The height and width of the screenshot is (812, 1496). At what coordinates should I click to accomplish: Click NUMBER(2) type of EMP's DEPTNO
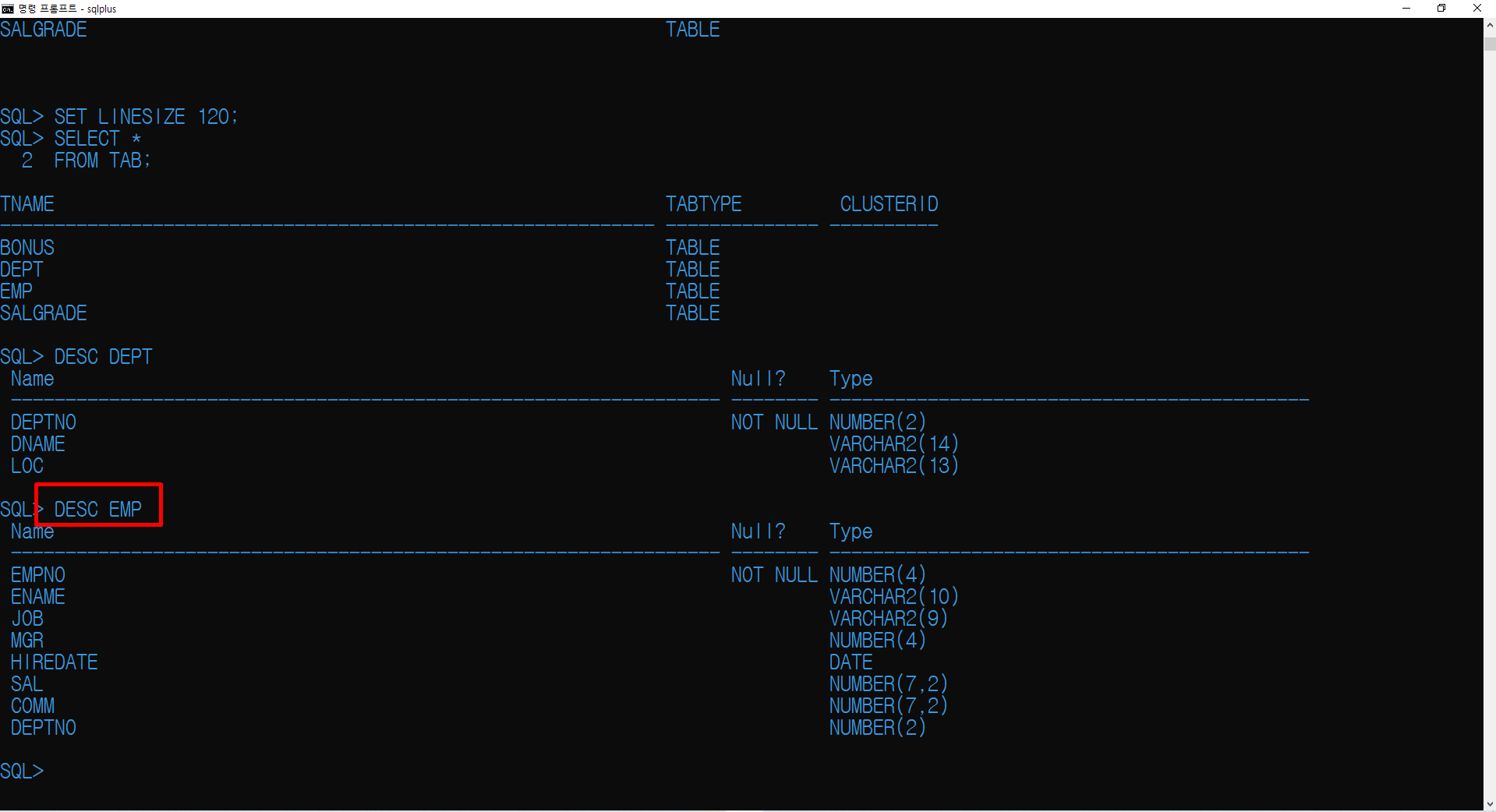click(x=878, y=728)
